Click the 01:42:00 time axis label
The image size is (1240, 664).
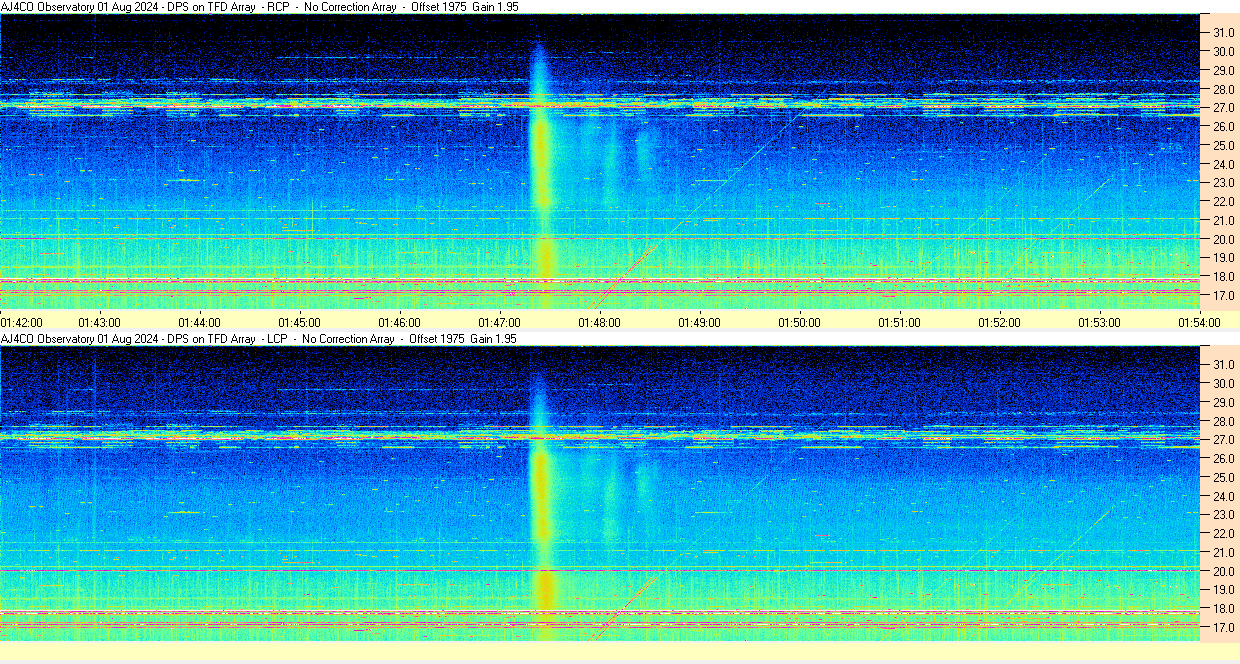click(21, 322)
